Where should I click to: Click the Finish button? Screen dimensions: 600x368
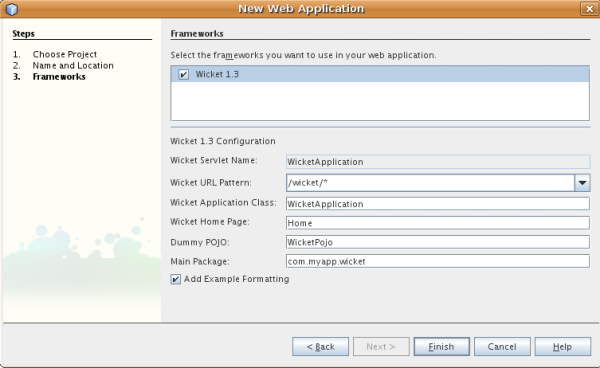(442, 347)
